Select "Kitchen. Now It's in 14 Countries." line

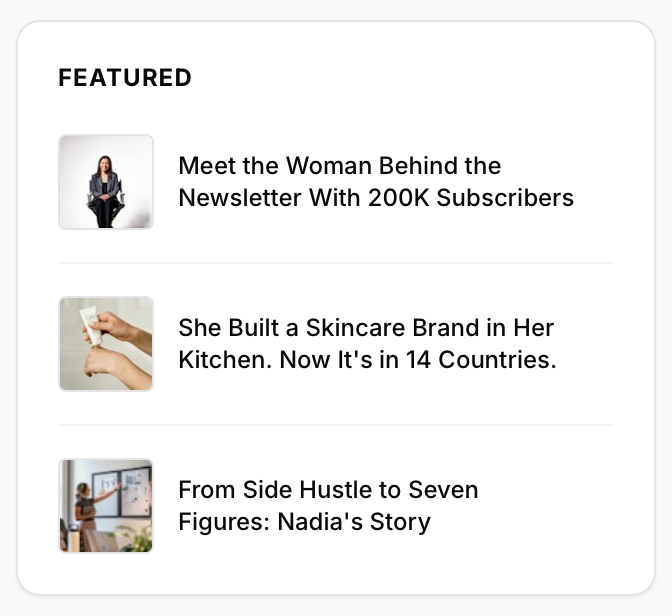367,360
